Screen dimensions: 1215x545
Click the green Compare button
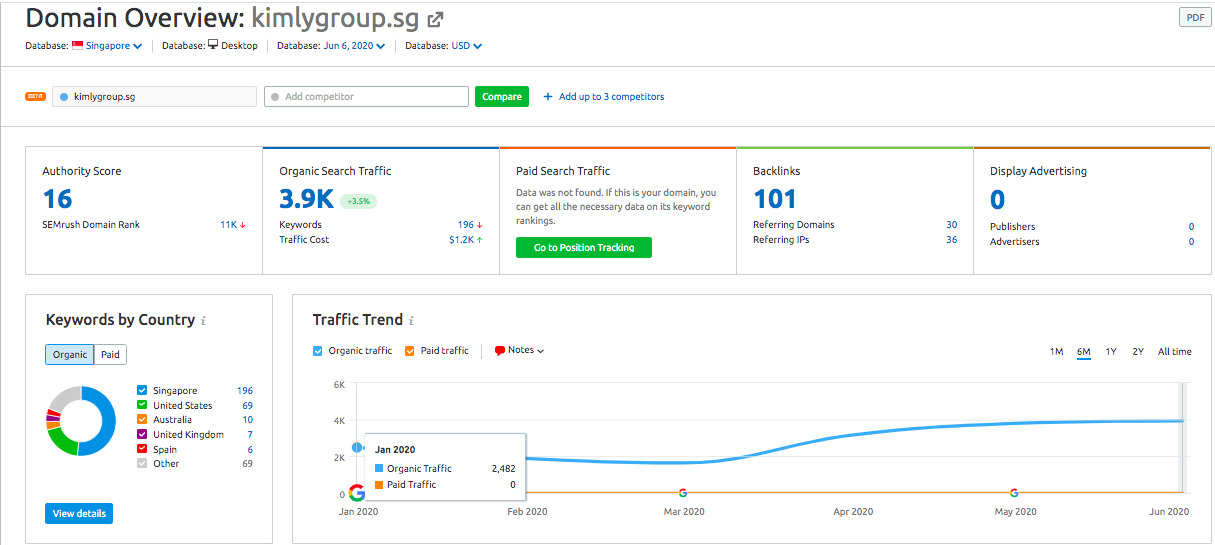click(x=502, y=97)
